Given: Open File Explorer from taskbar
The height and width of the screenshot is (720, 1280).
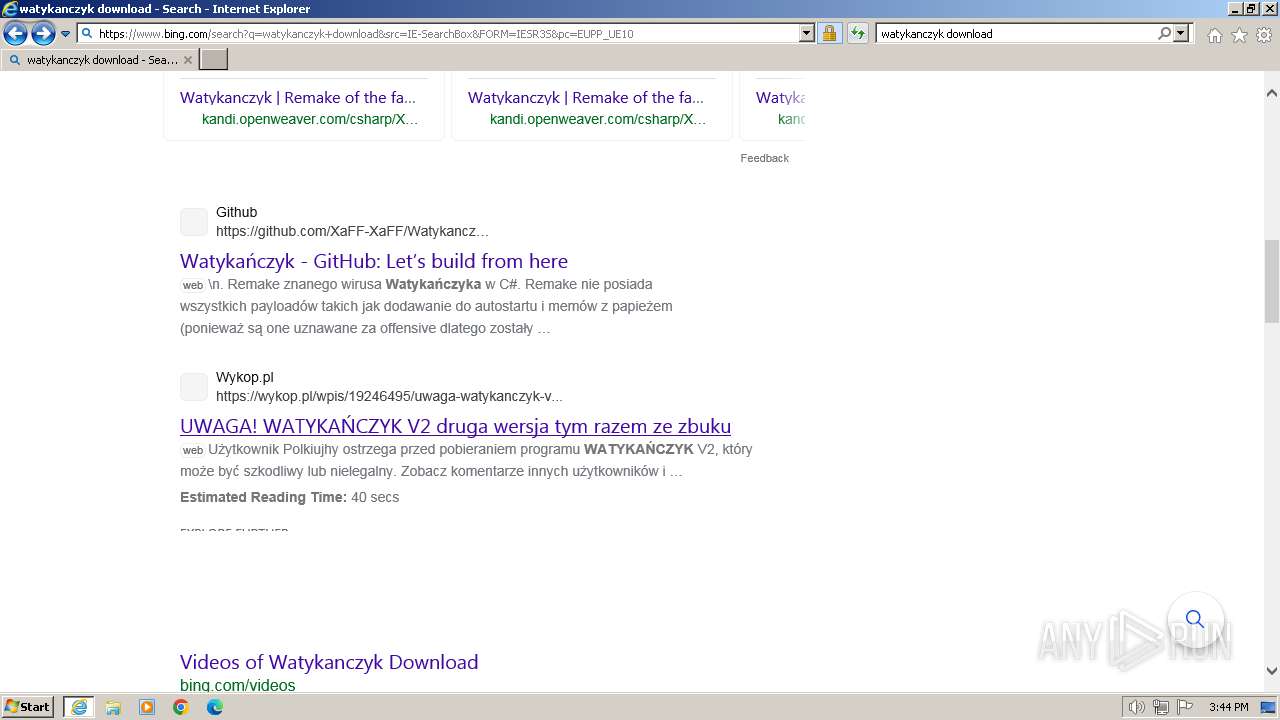Looking at the screenshot, I should [x=113, y=707].
